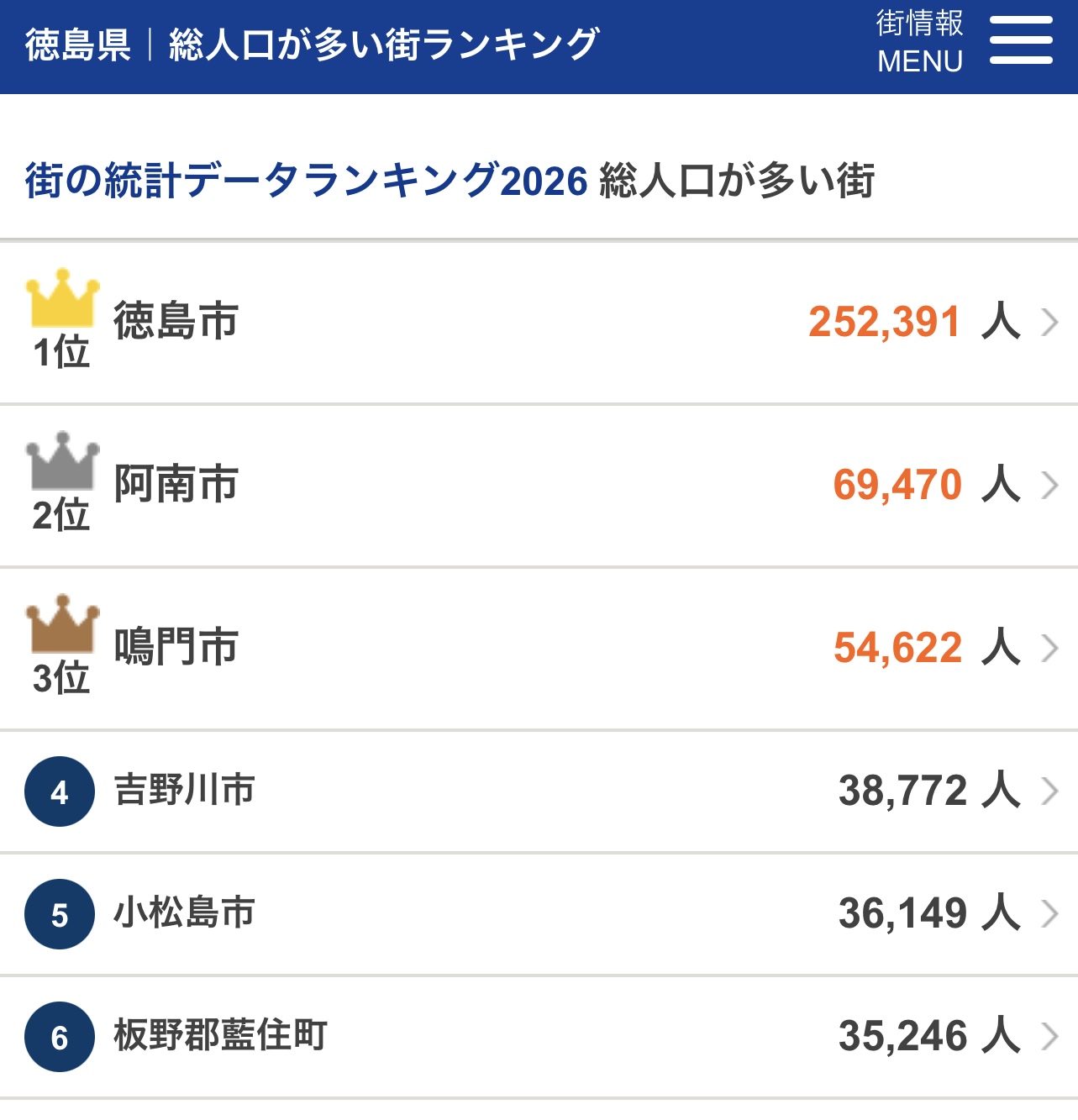Open the 阿南市 city link

click(176, 484)
